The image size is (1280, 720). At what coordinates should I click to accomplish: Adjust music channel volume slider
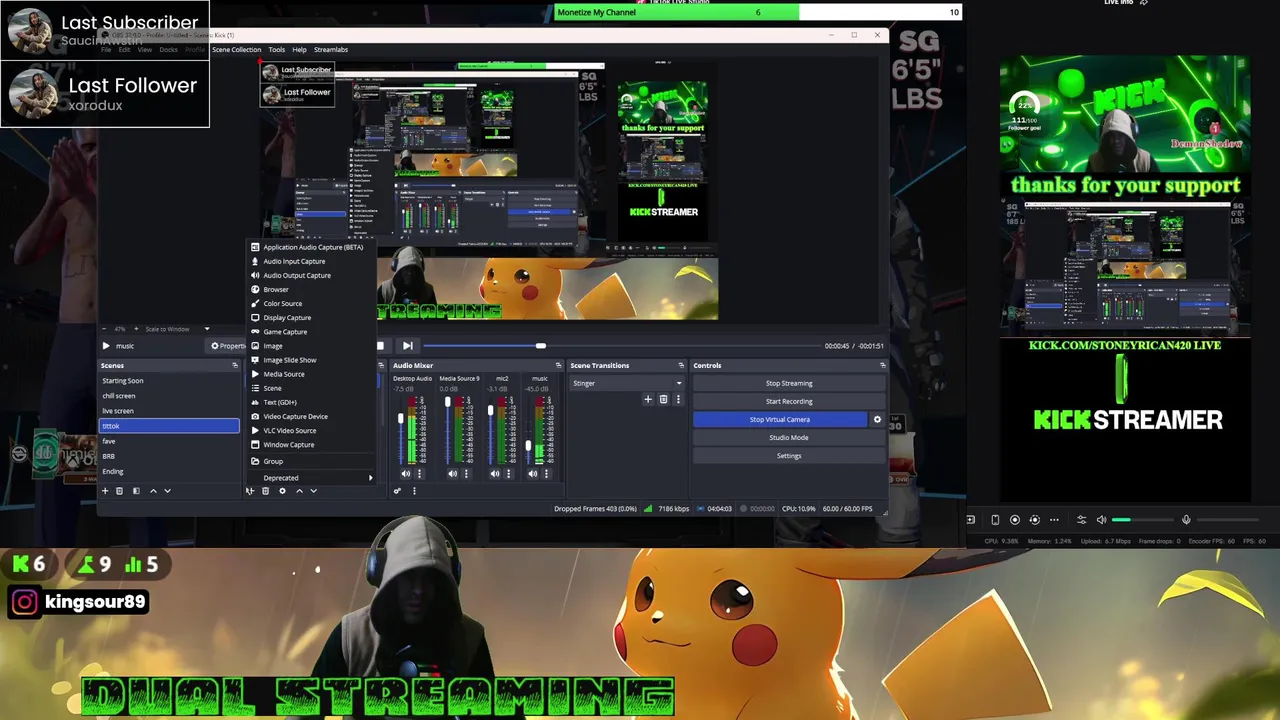click(528, 431)
